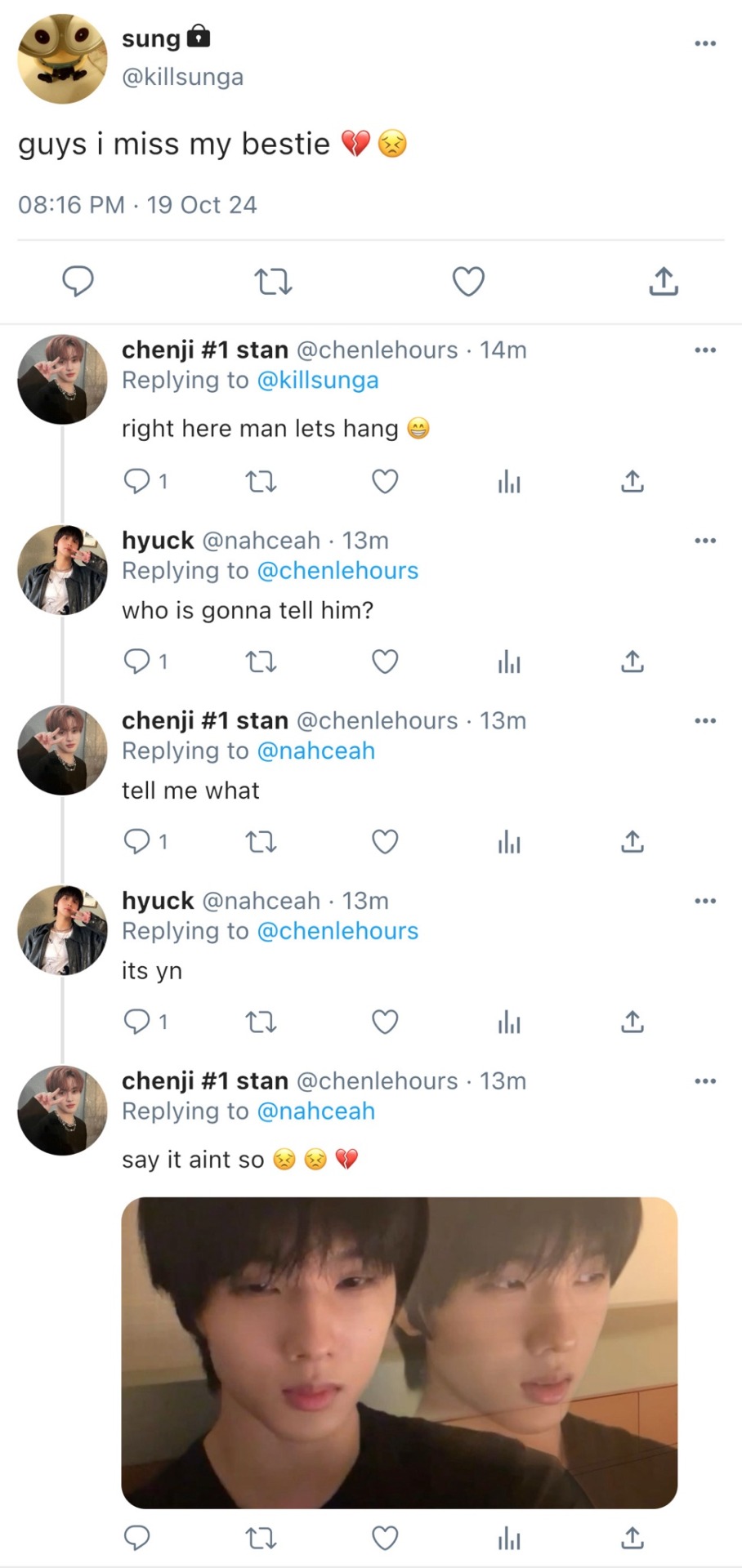Screen dimensions: 742x1568
Task: Open hyuck's avatar on 'its yn' reply
Action: (x=62, y=930)
